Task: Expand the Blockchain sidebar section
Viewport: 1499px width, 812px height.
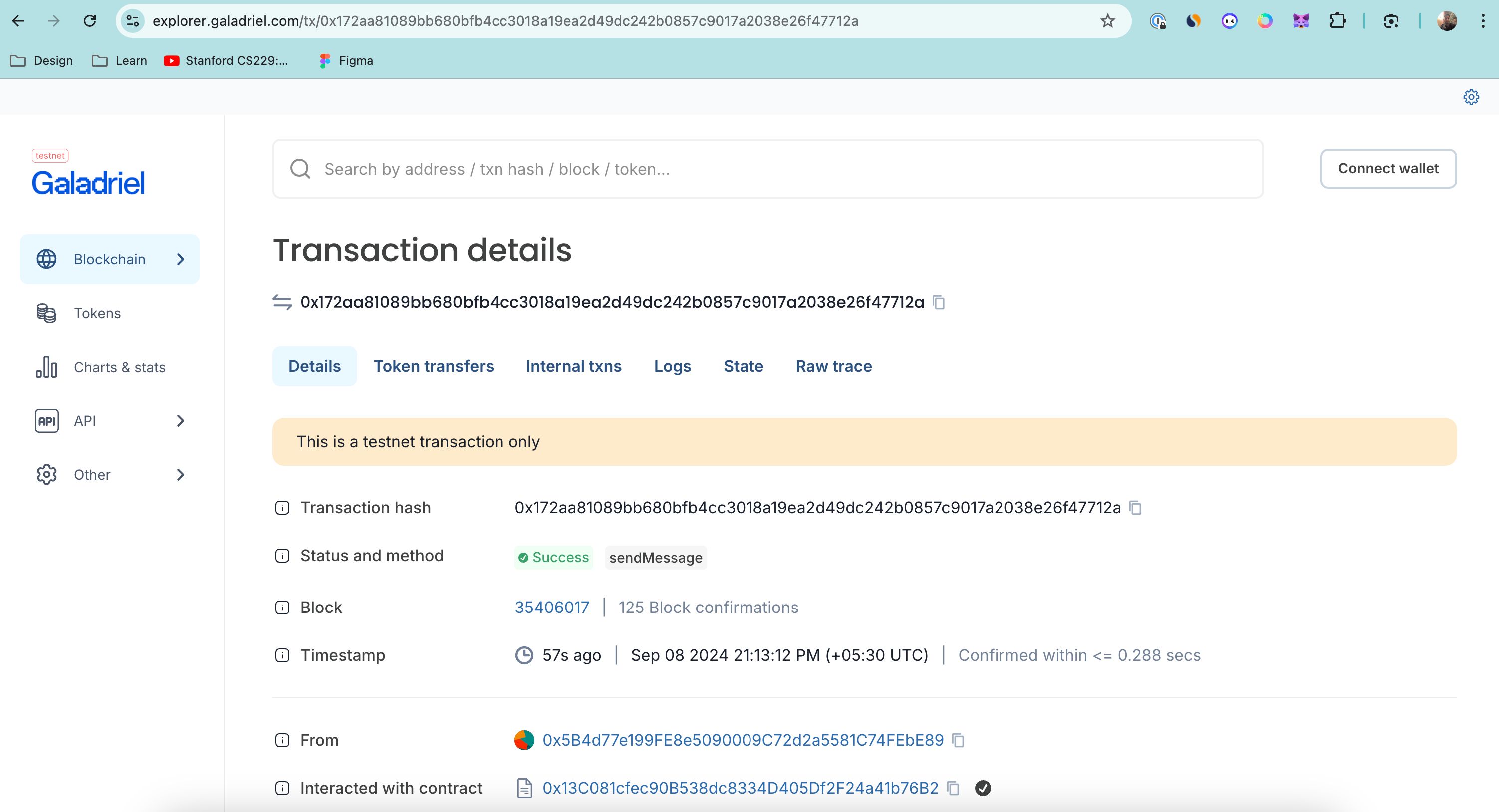Action: [181, 259]
